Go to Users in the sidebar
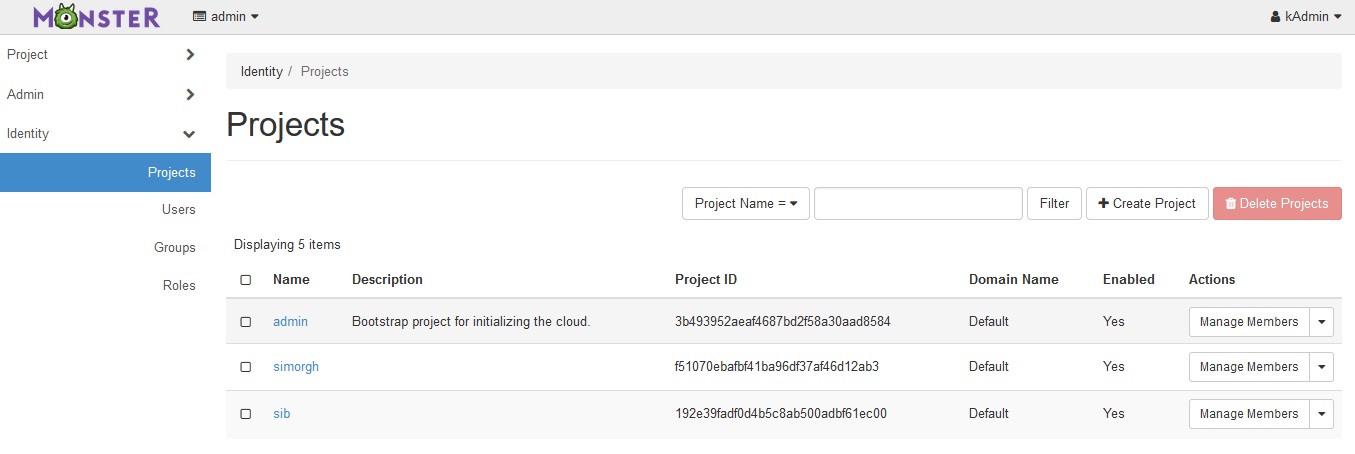The height and width of the screenshot is (454, 1355). 179,210
